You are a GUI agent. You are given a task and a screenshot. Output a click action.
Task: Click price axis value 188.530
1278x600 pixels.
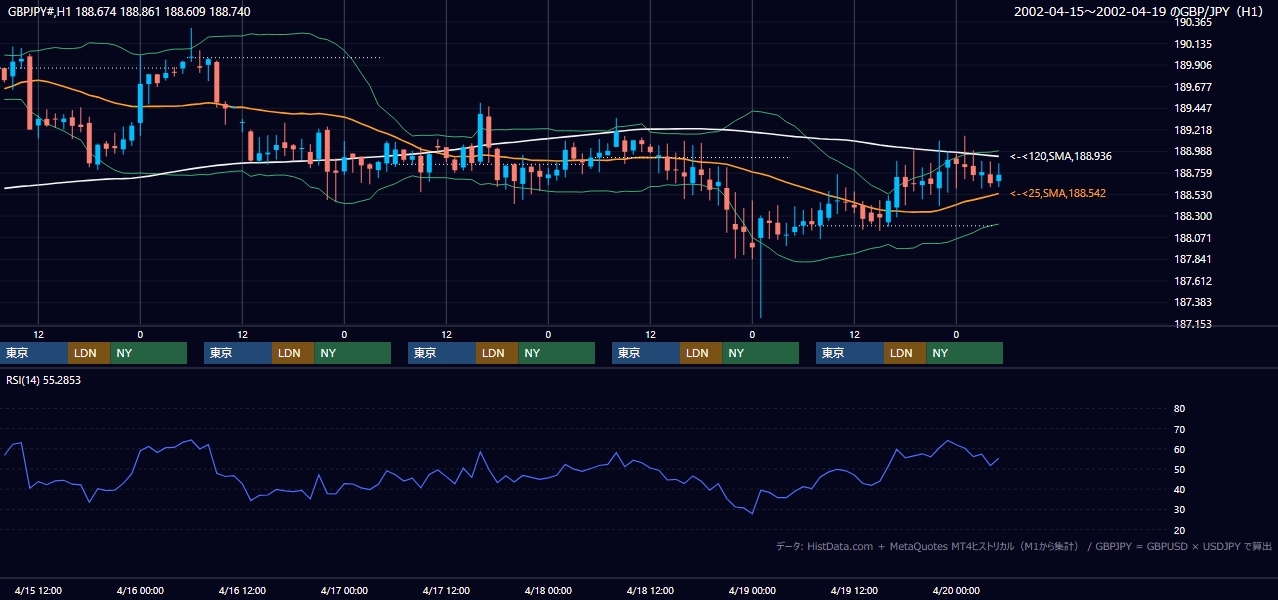[1193, 195]
